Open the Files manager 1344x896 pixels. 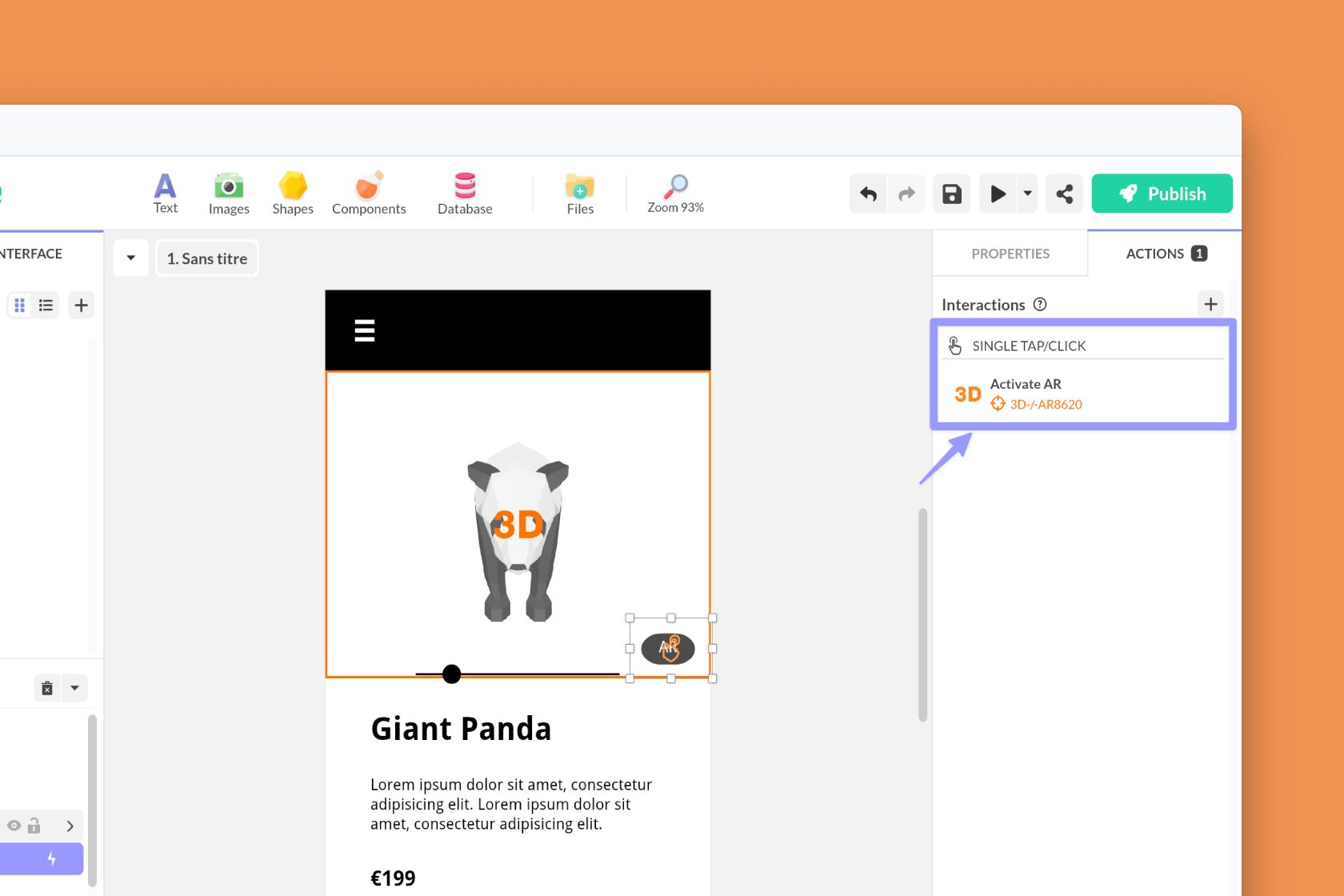[x=579, y=192]
